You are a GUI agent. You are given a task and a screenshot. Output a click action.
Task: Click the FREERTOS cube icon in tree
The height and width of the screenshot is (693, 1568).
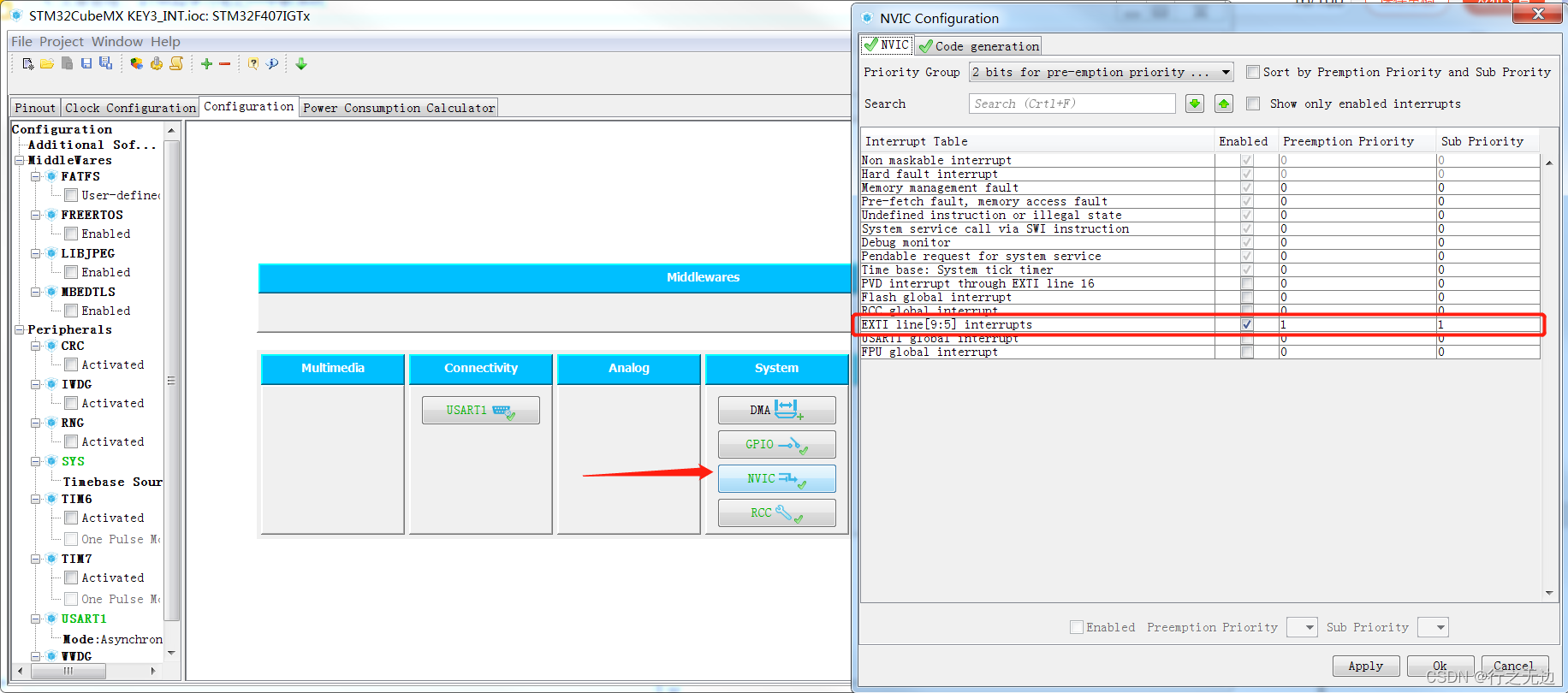click(x=51, y=215)
